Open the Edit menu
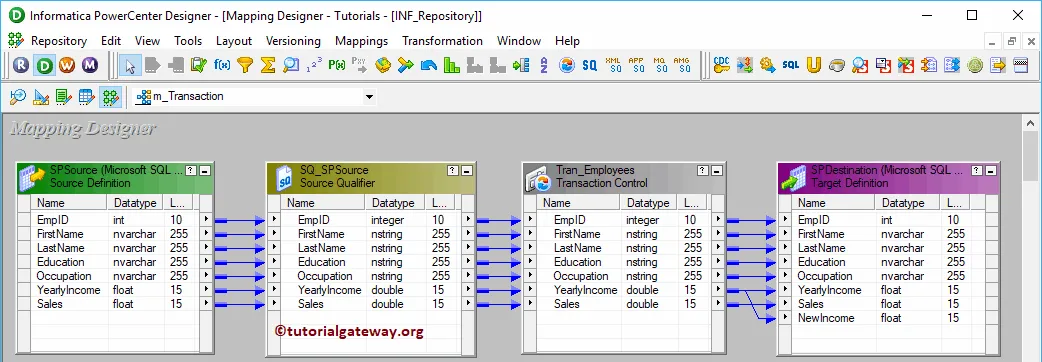The height and width of the screenshot is (362, 1042). point(111,41)
